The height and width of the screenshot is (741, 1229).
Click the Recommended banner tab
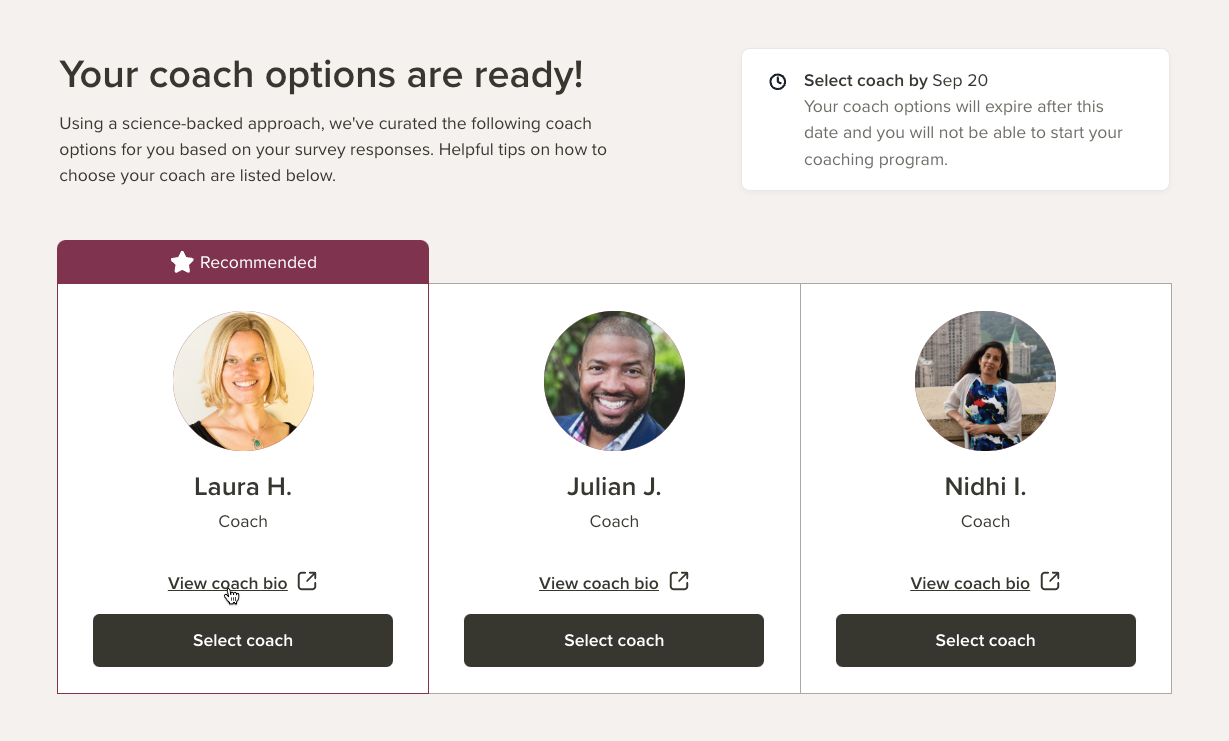[243, 262]
